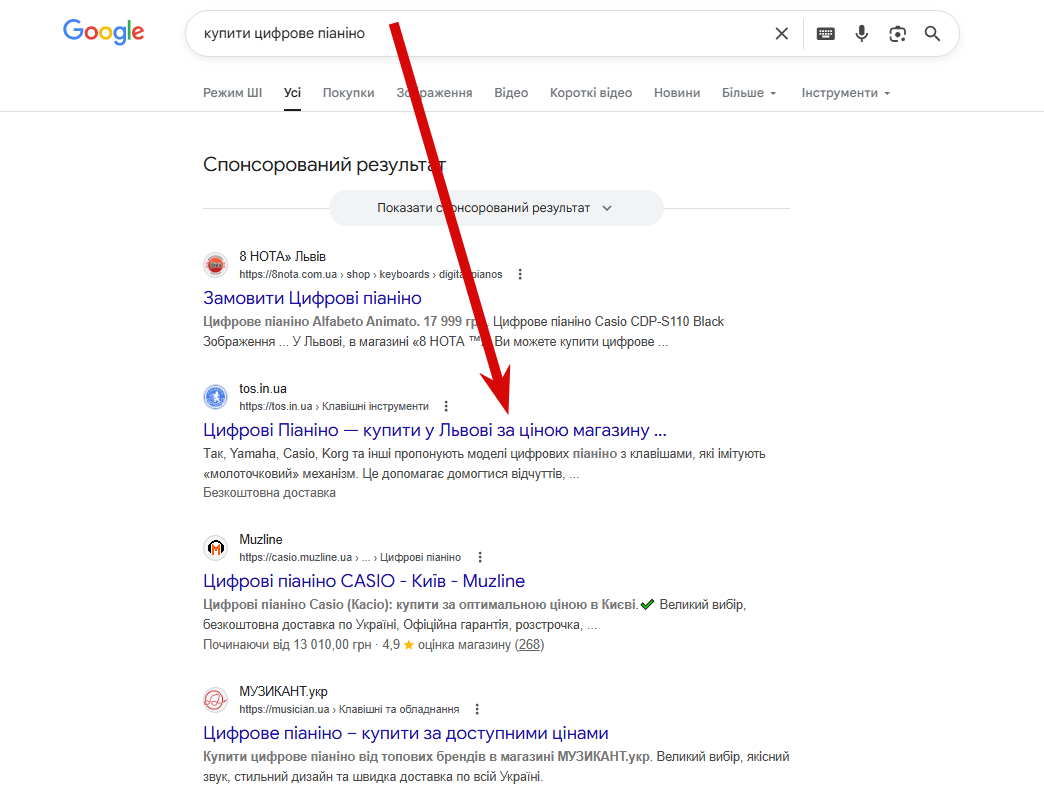Click in the search field text
The height and width of the screenshot is (786, 1044).
[x=284, y=33]
